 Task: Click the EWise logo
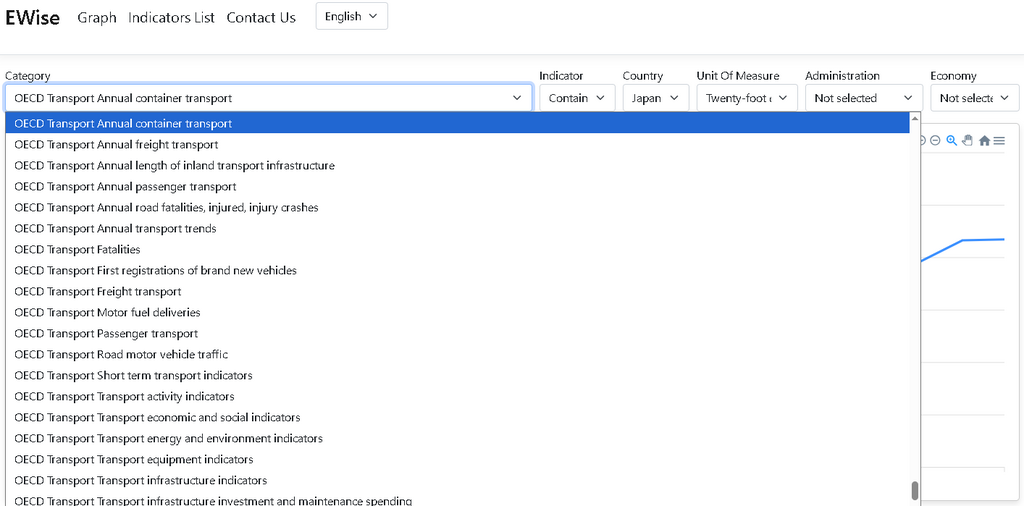(x=33, y=18)
